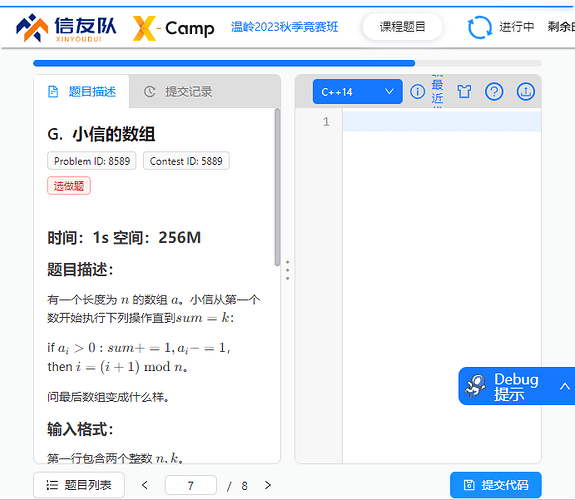Open the 题目列表 problem list

coord(79,485)
